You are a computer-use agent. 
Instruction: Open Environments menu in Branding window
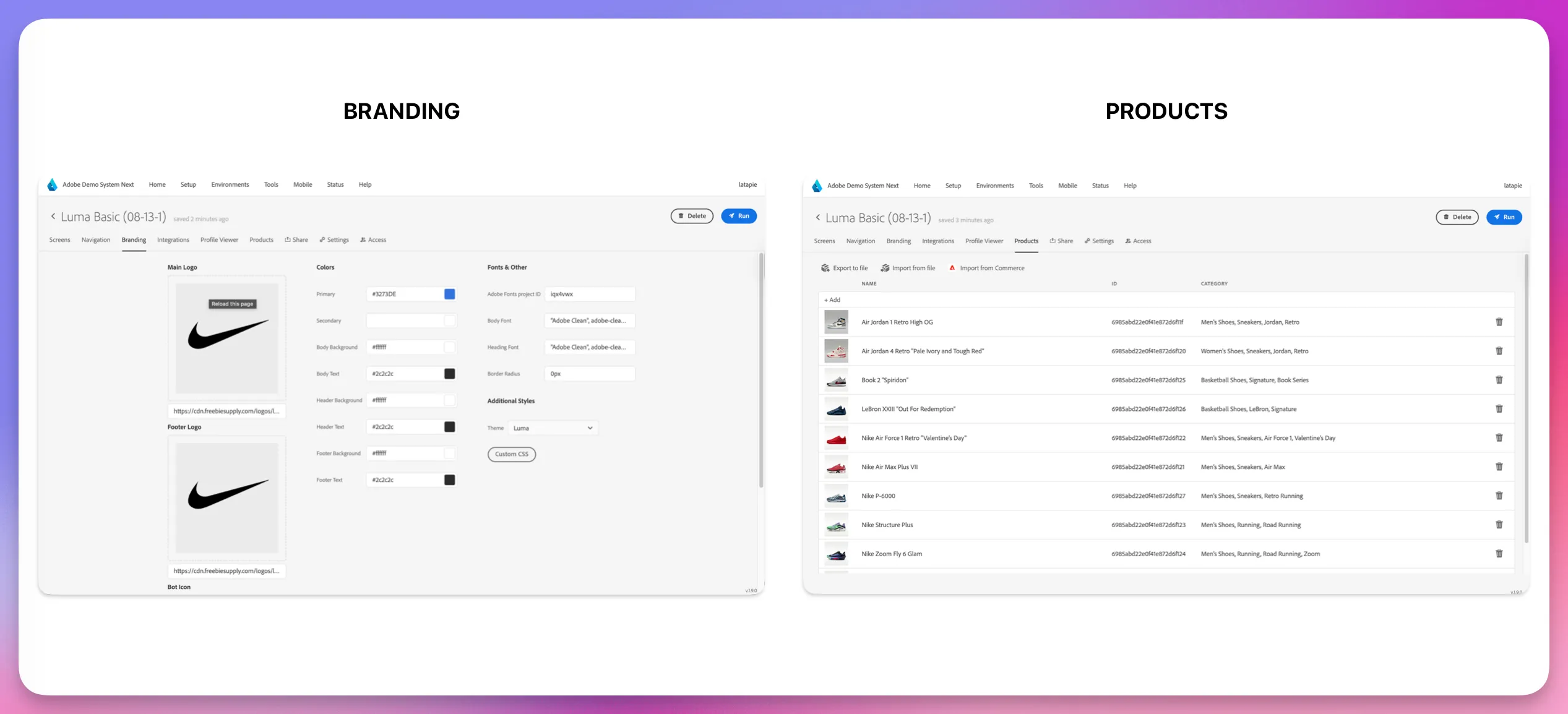[x=230, y=184]
